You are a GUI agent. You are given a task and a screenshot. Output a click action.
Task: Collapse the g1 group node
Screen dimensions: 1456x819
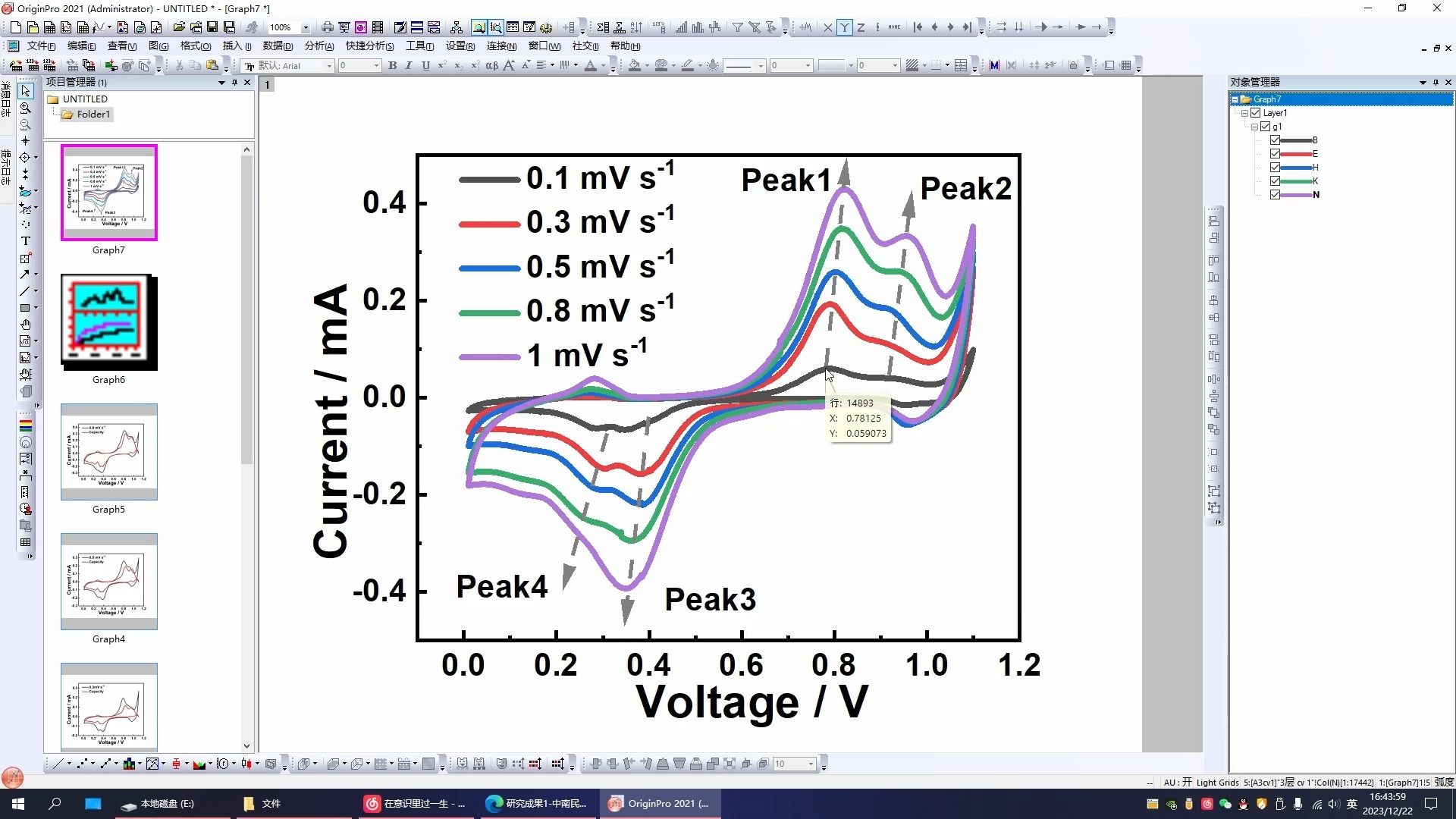(x=1254, y=127)
